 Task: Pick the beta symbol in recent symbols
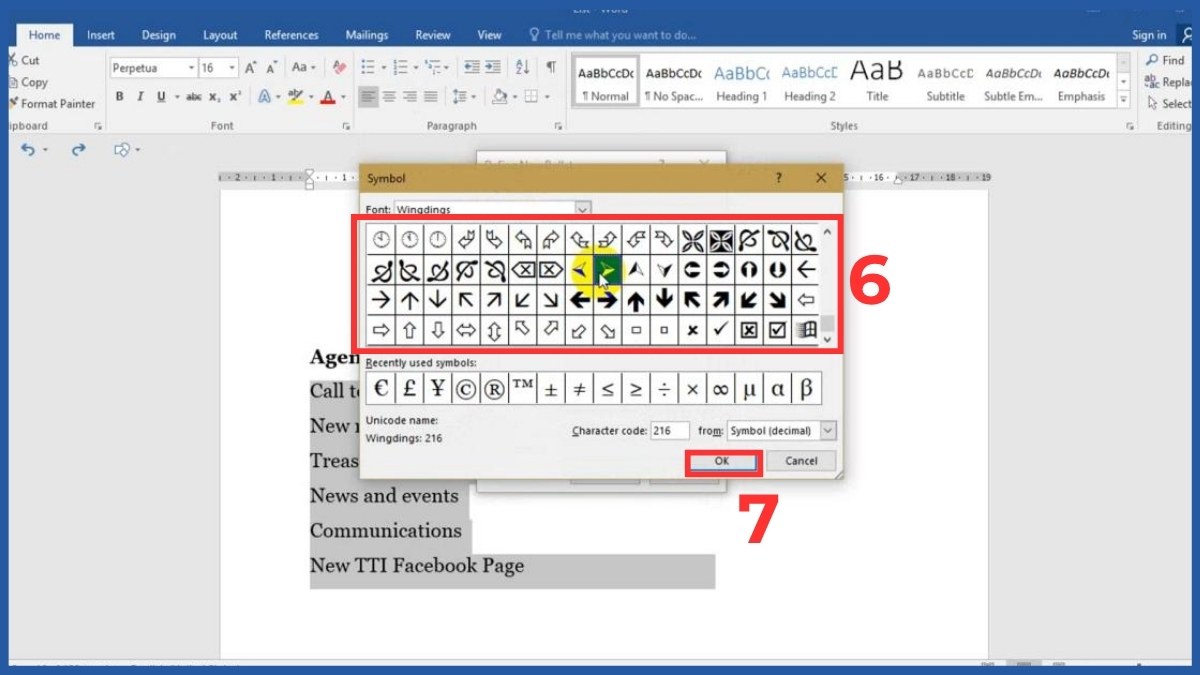(806, 389)
